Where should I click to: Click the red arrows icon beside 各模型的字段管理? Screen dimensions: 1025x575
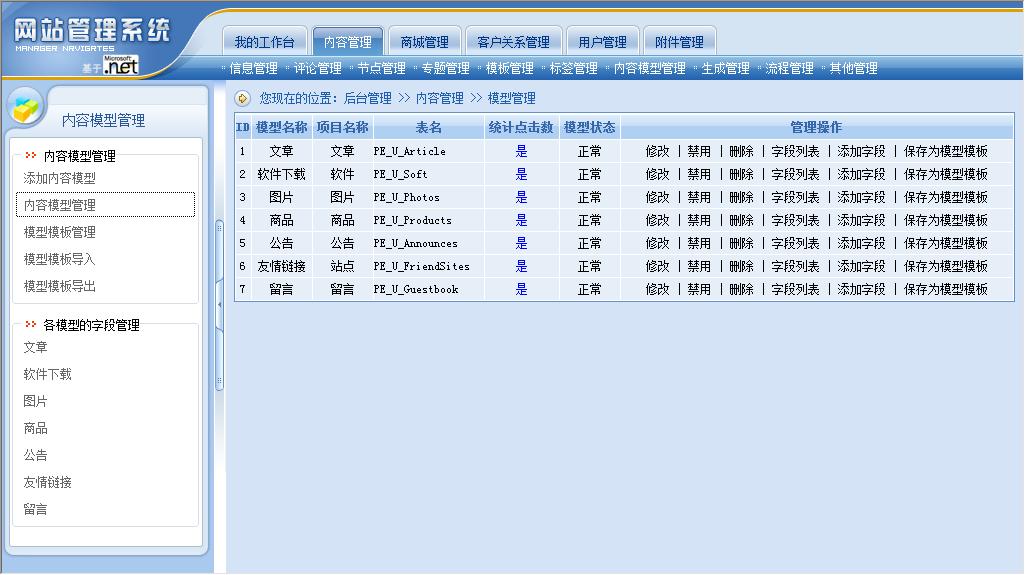31,325
